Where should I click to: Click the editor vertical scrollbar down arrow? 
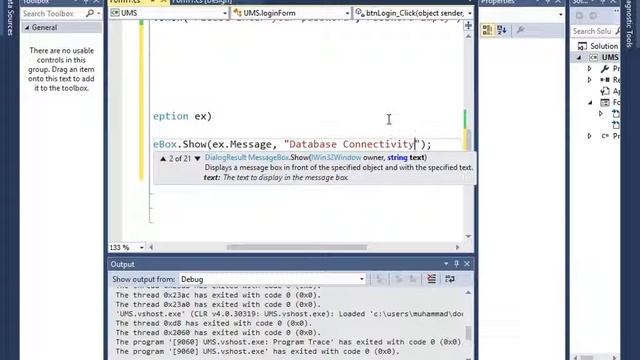point(468,236)
